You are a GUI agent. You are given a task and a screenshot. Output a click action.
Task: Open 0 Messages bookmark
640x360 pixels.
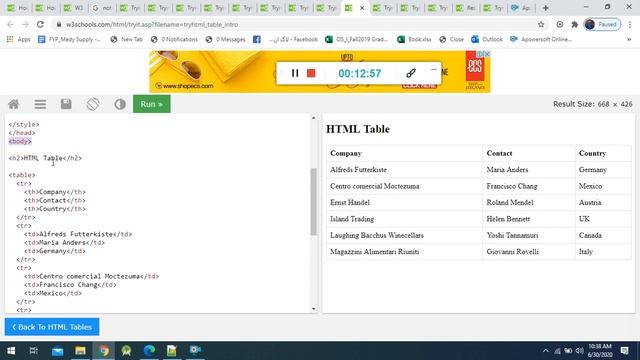(225, 39)
